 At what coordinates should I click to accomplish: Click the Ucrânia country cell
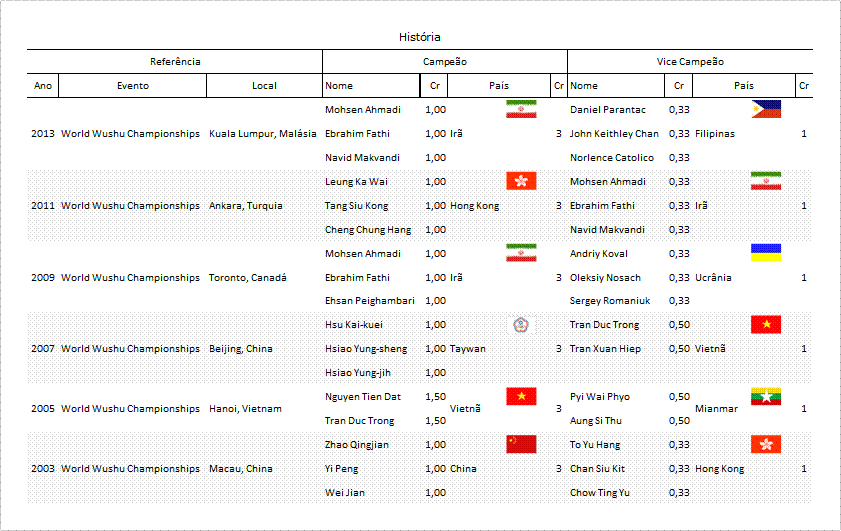[x=713, y=277]
